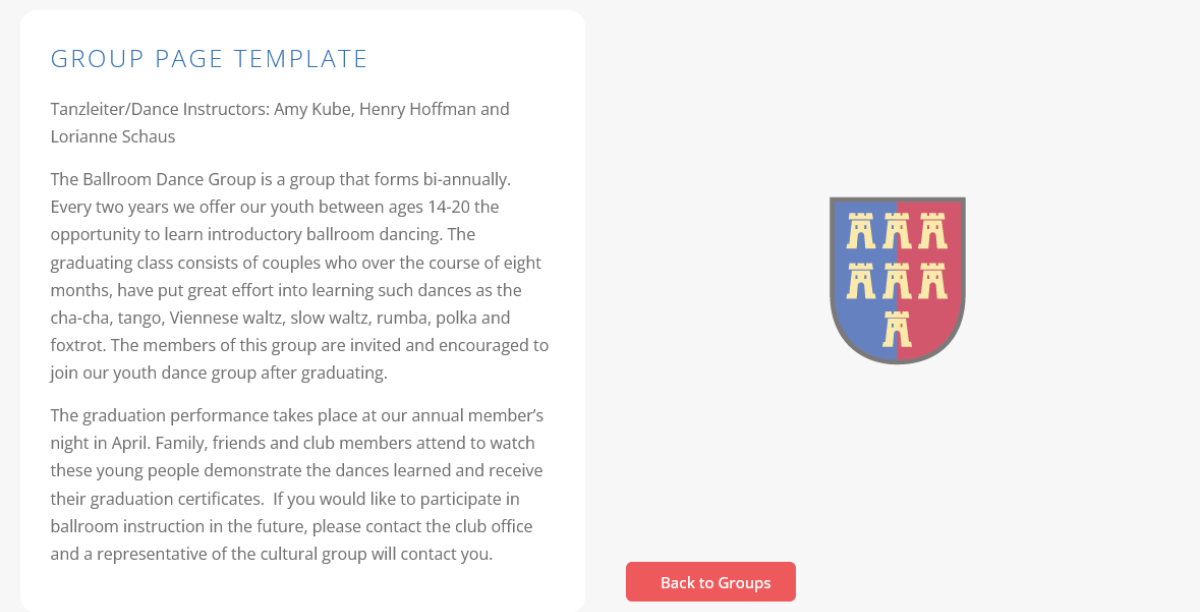Click the single bottom castle in the shield

click(897, 328)
